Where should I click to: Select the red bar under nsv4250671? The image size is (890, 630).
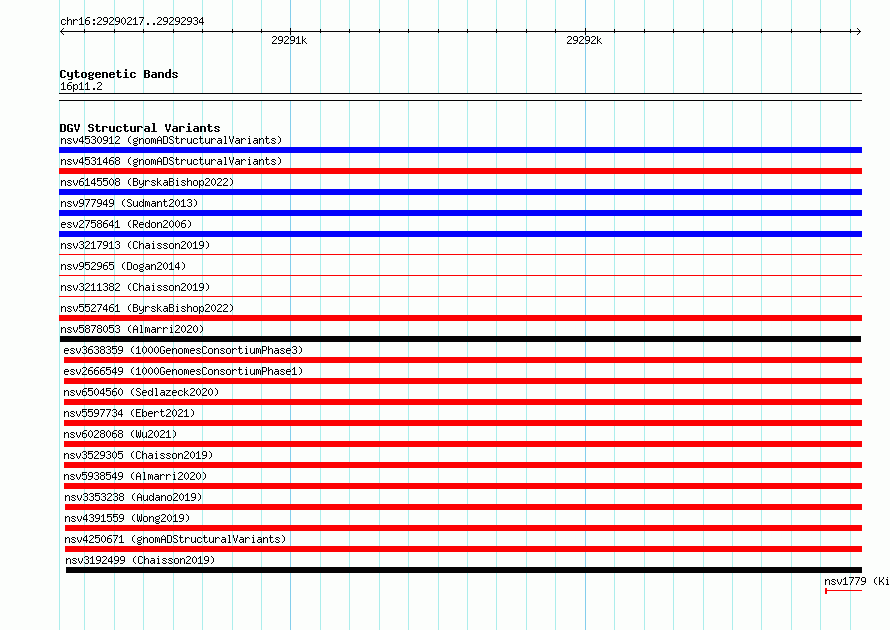click(463, 549)
